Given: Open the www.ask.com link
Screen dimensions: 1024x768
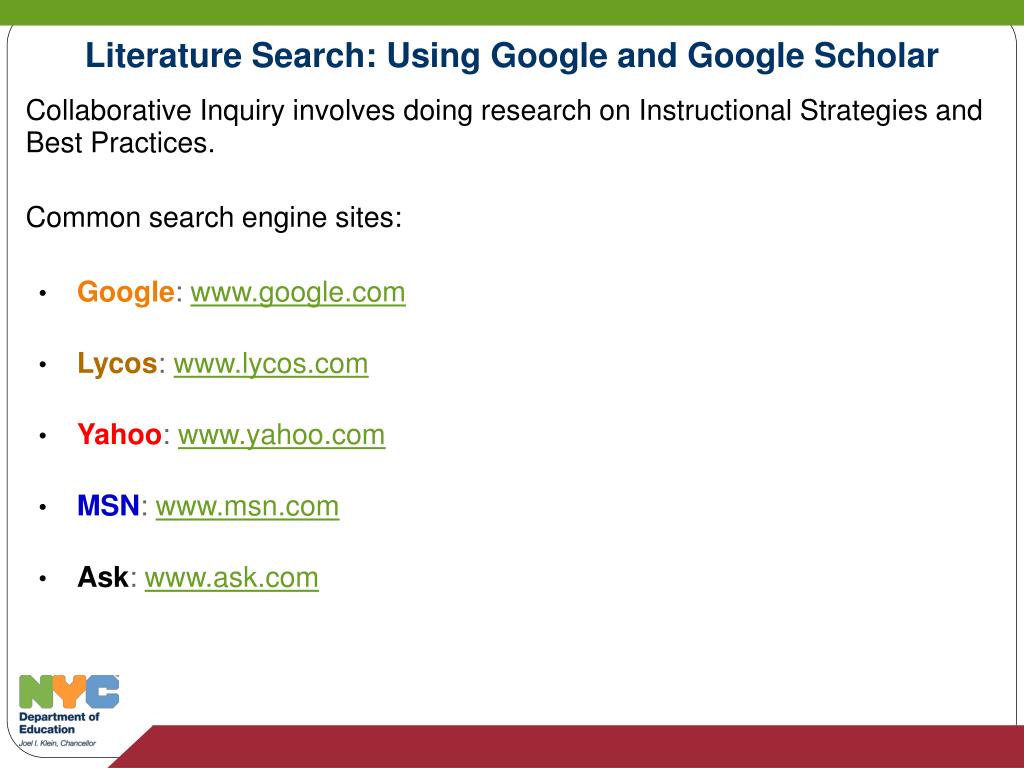Looking at the screenshot, I should click(232, 577).
